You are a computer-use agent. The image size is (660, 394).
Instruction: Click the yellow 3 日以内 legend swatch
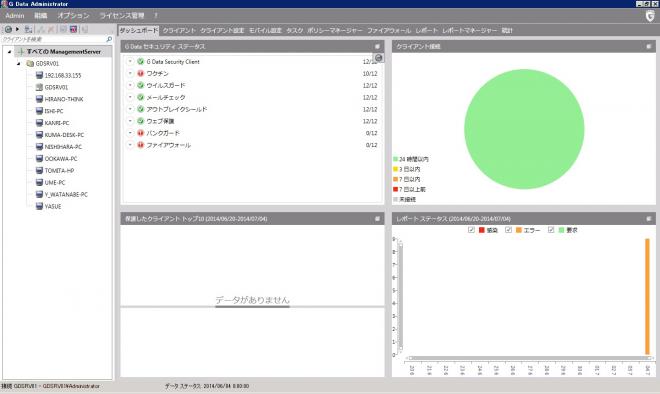click(x=395, y=169)
